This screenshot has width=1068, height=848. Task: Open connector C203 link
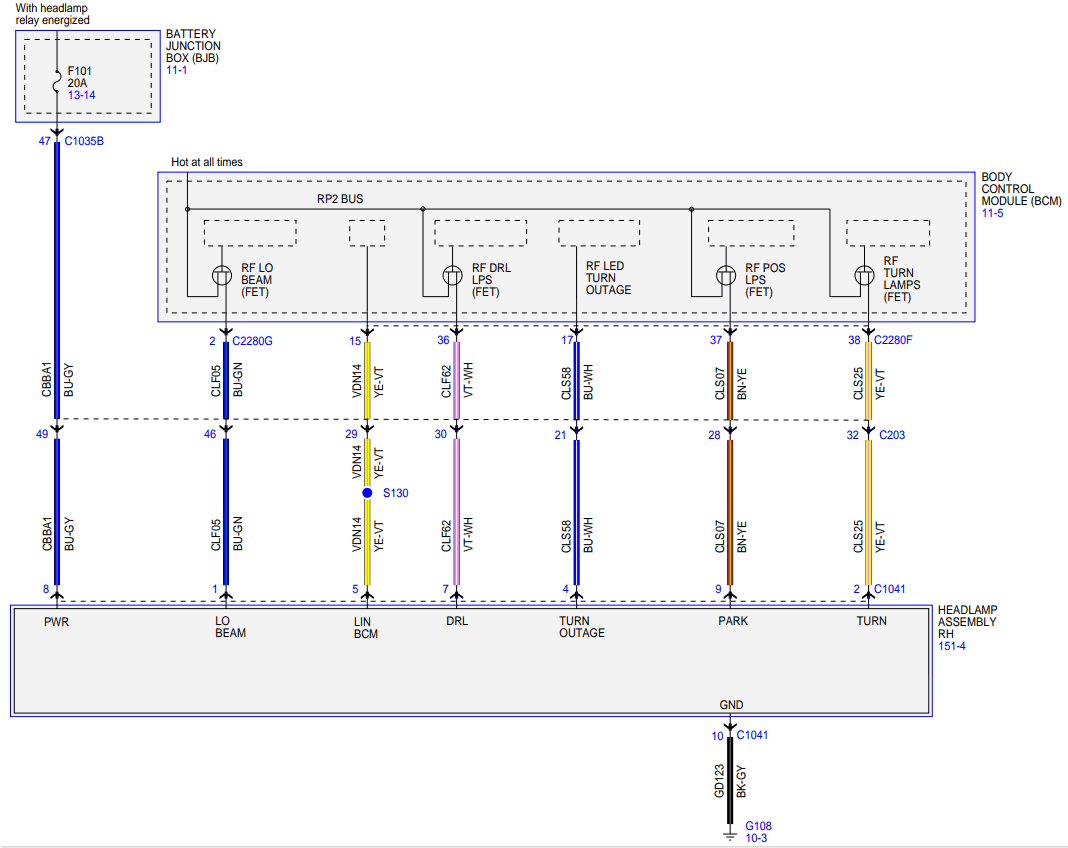click(x=892, y=435)
